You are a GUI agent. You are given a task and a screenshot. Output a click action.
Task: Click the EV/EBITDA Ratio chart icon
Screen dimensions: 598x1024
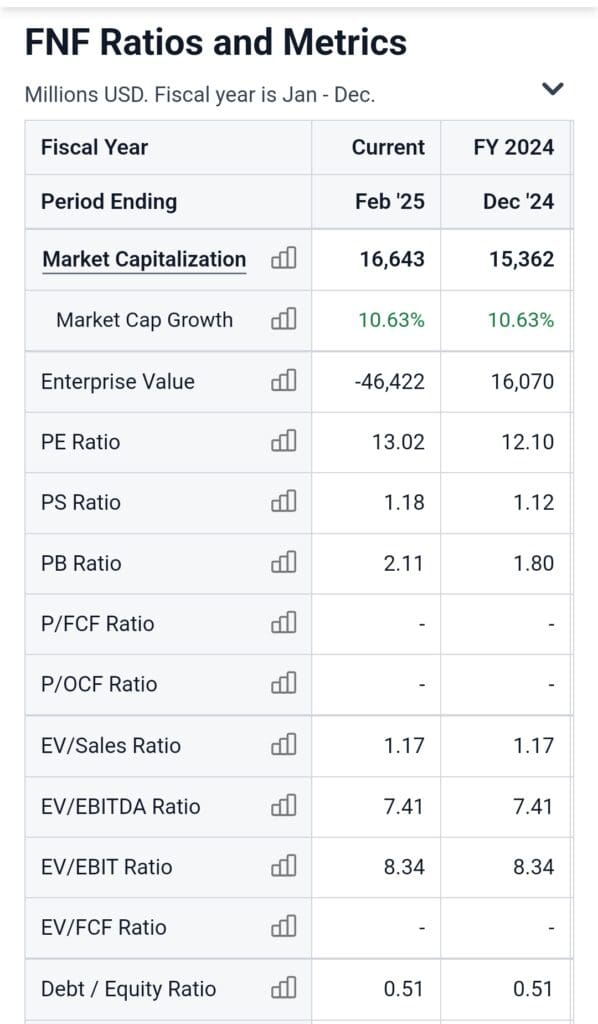(283, 806)
